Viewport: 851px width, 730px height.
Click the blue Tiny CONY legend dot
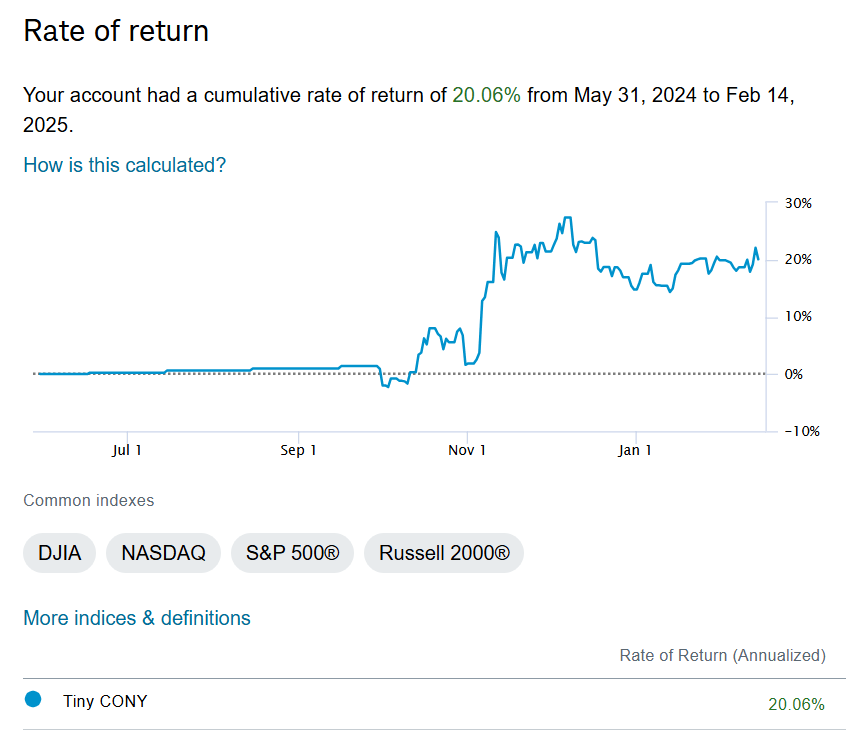pyautogui.click(x=33, y=700)
